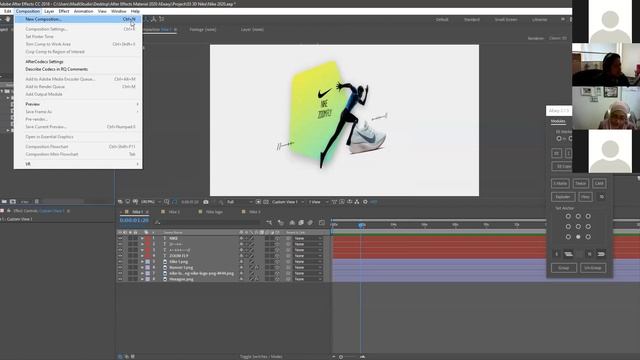The height and width of the screenshot is (360, 640).
Task: Take snapshot with camera icon
Action: (206, 202)
